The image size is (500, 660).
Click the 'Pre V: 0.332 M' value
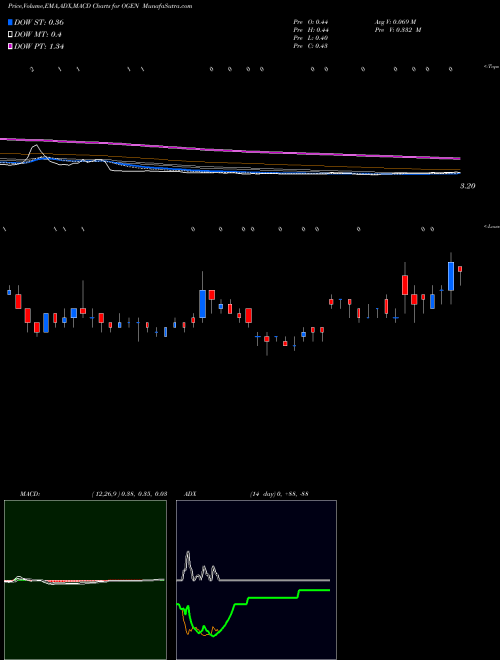tap(397, 30)
